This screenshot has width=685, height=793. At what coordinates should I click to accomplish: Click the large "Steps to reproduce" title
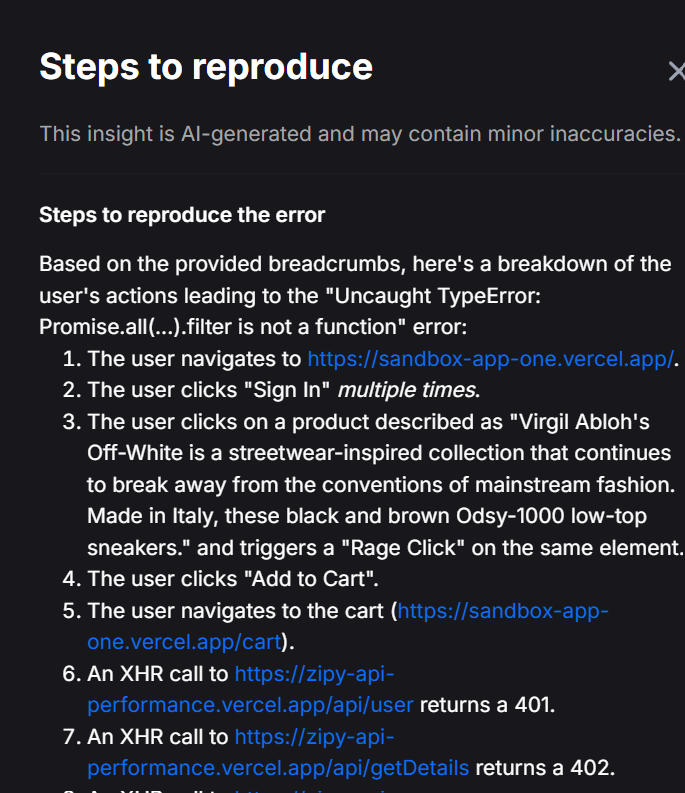[205, 67]
